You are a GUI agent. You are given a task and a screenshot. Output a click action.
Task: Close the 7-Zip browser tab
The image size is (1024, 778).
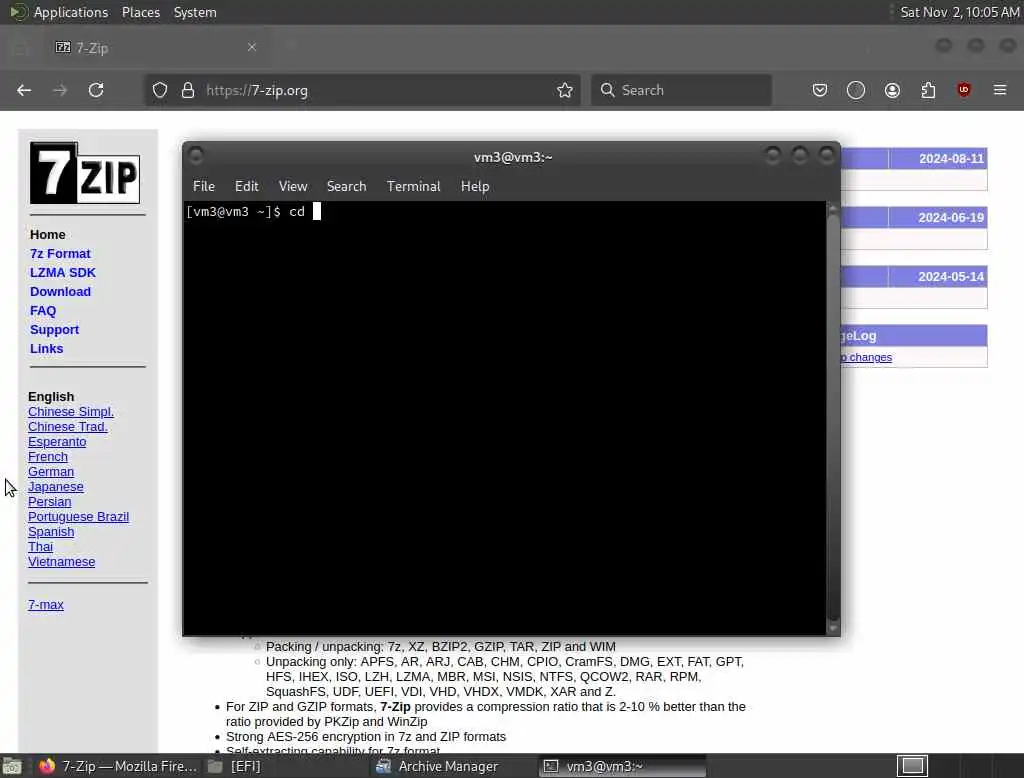(x=252, y=47)
